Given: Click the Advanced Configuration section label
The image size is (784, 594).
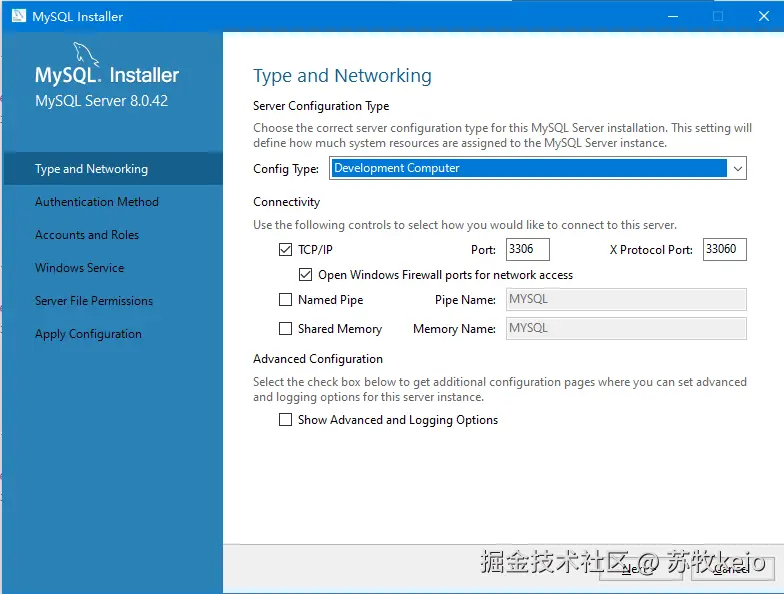Looking at the screenshot, I should (318, 359).
